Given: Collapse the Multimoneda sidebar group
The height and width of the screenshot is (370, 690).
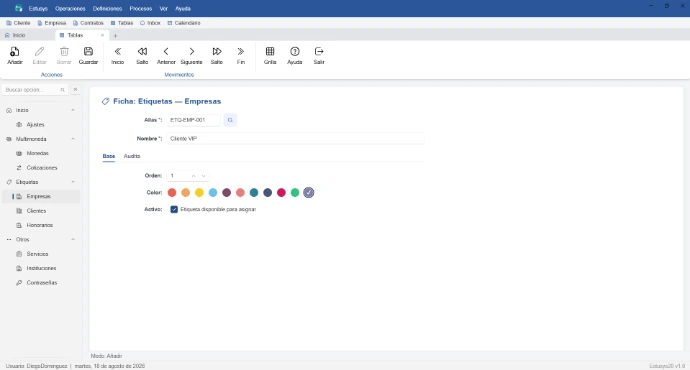Looking at the screenshot, I should (x=73, y=139).
